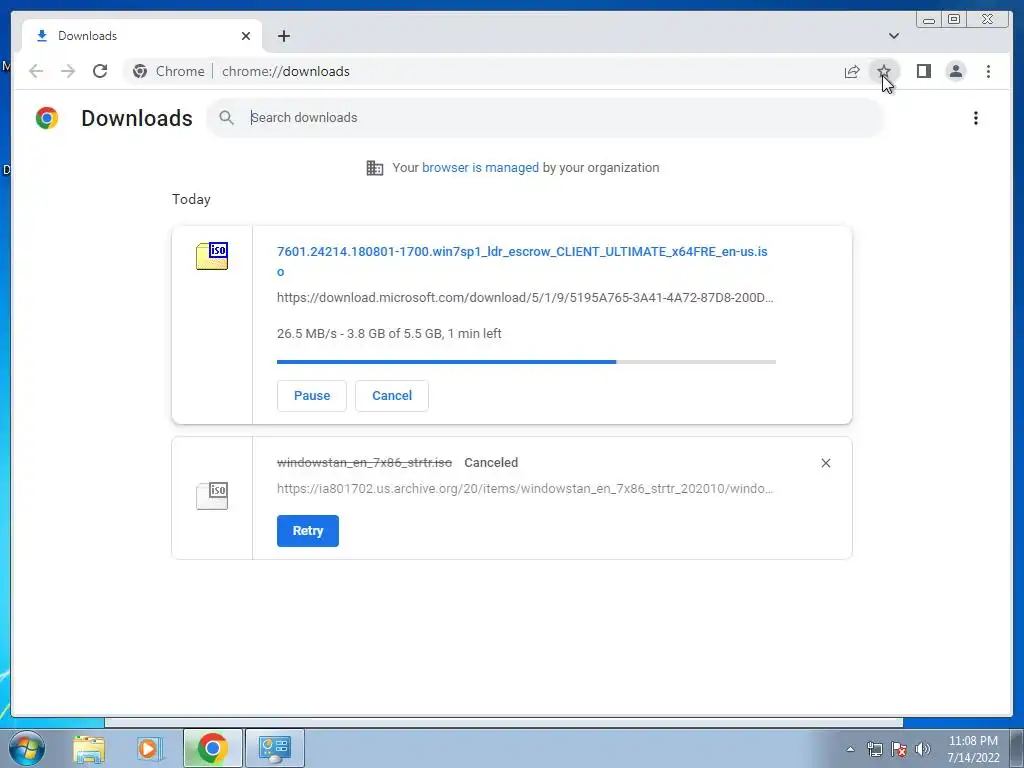The width and height of the screenshot is (1024, 768).
Task: Remove canceled windowstan download from list
Action: tap(825, 463)
